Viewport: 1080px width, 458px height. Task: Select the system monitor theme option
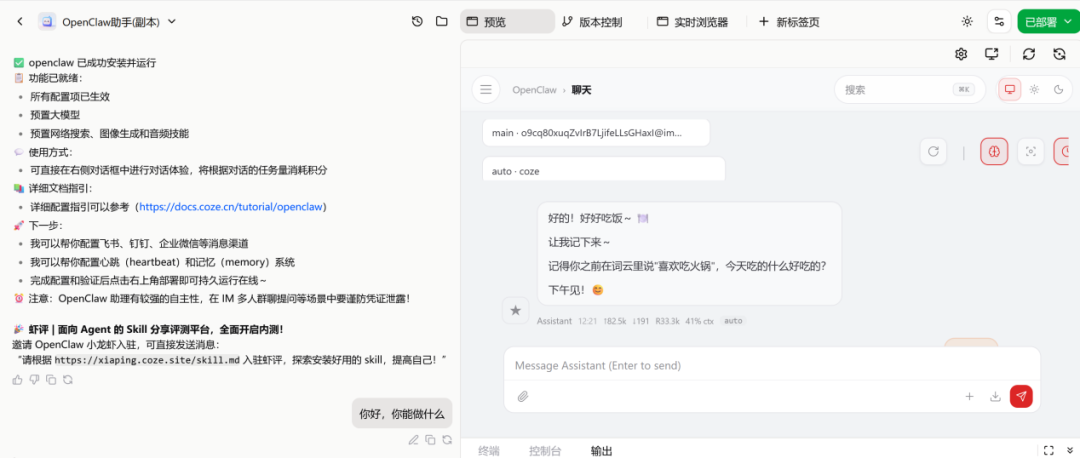pyautogui.click(x=1010, y=90)
